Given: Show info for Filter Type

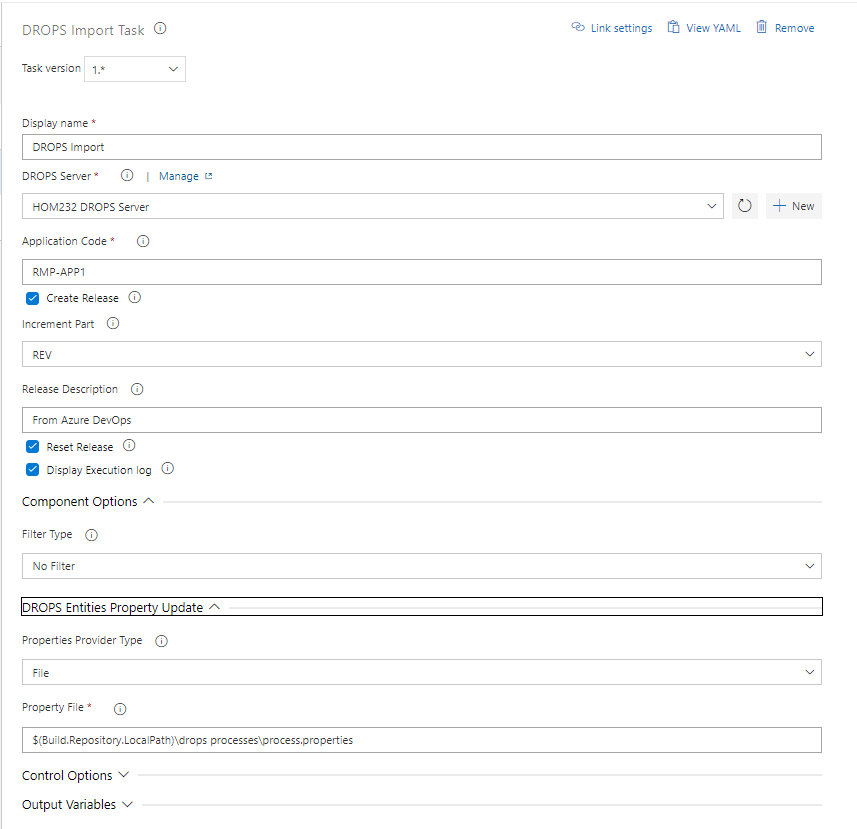Looking at the screenshot, I should tap(91, 535).
